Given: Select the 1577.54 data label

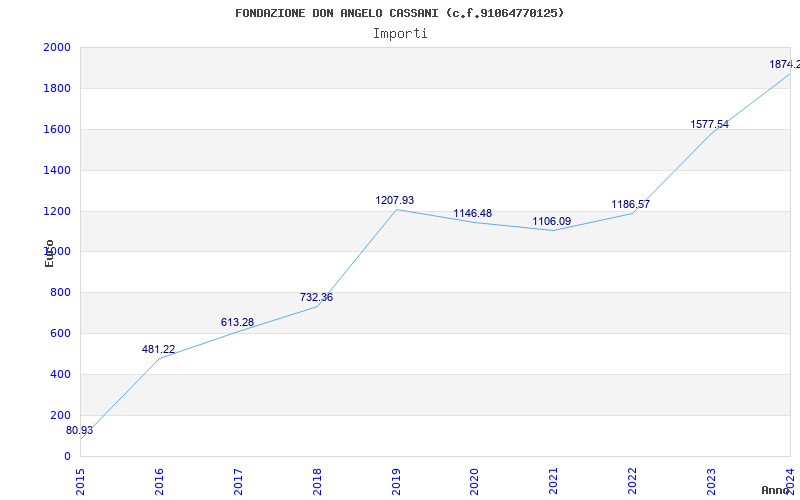Looking at the screenshot, I should coord(710,124).
